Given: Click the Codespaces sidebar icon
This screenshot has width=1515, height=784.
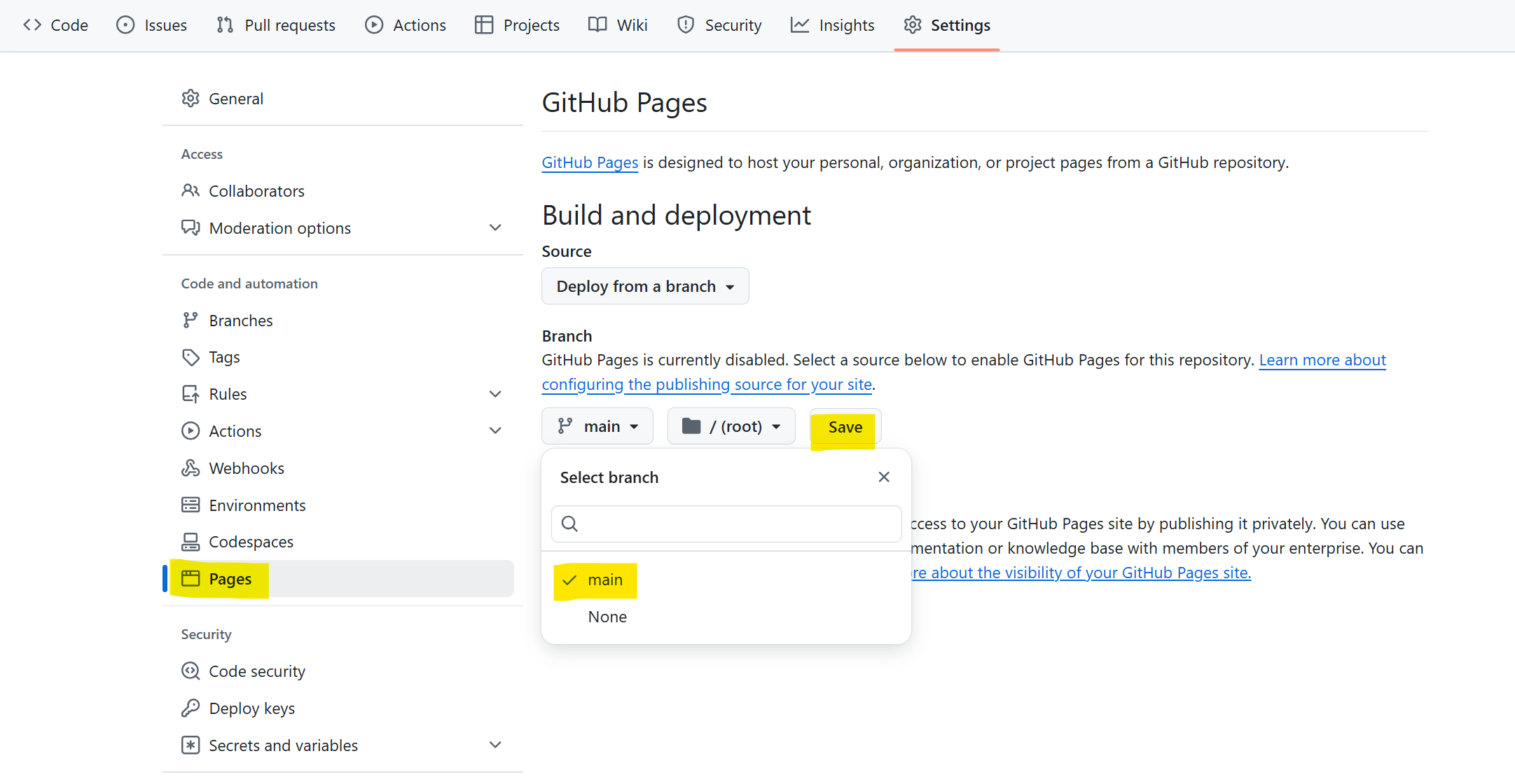Looking at the screenshot, I should [x=191, y=542].
